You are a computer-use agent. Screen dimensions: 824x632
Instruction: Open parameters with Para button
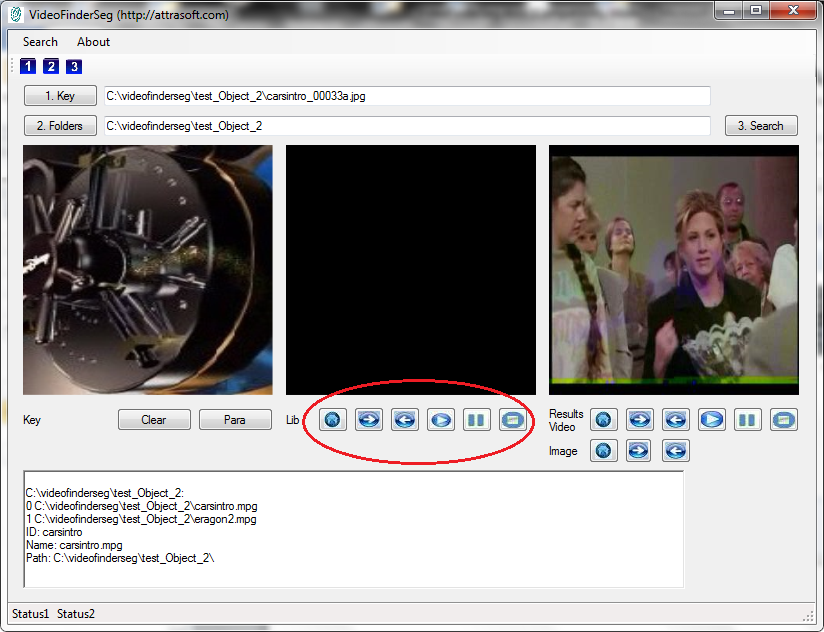coord(235,420)
